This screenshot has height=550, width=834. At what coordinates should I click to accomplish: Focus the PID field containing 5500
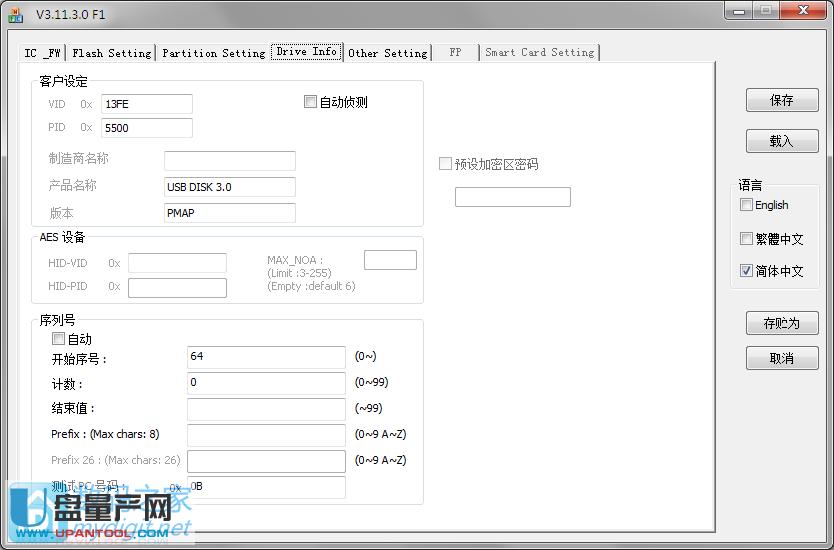tap(146, 128)
